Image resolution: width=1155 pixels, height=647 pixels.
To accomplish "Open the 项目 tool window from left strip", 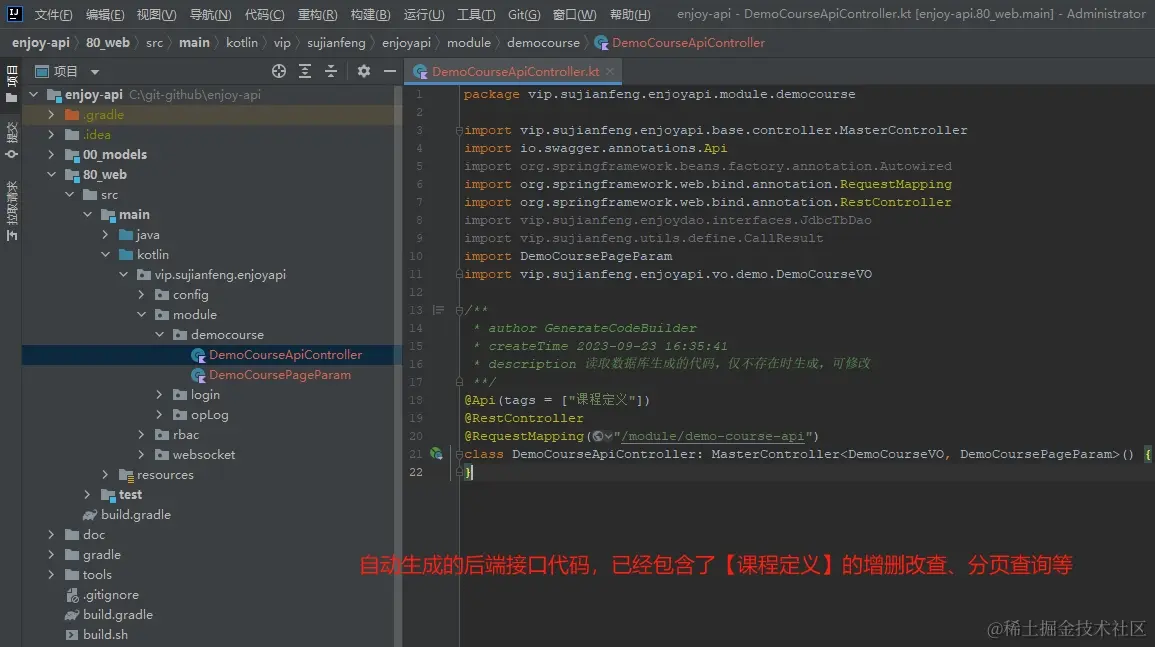I will [11, 83].
